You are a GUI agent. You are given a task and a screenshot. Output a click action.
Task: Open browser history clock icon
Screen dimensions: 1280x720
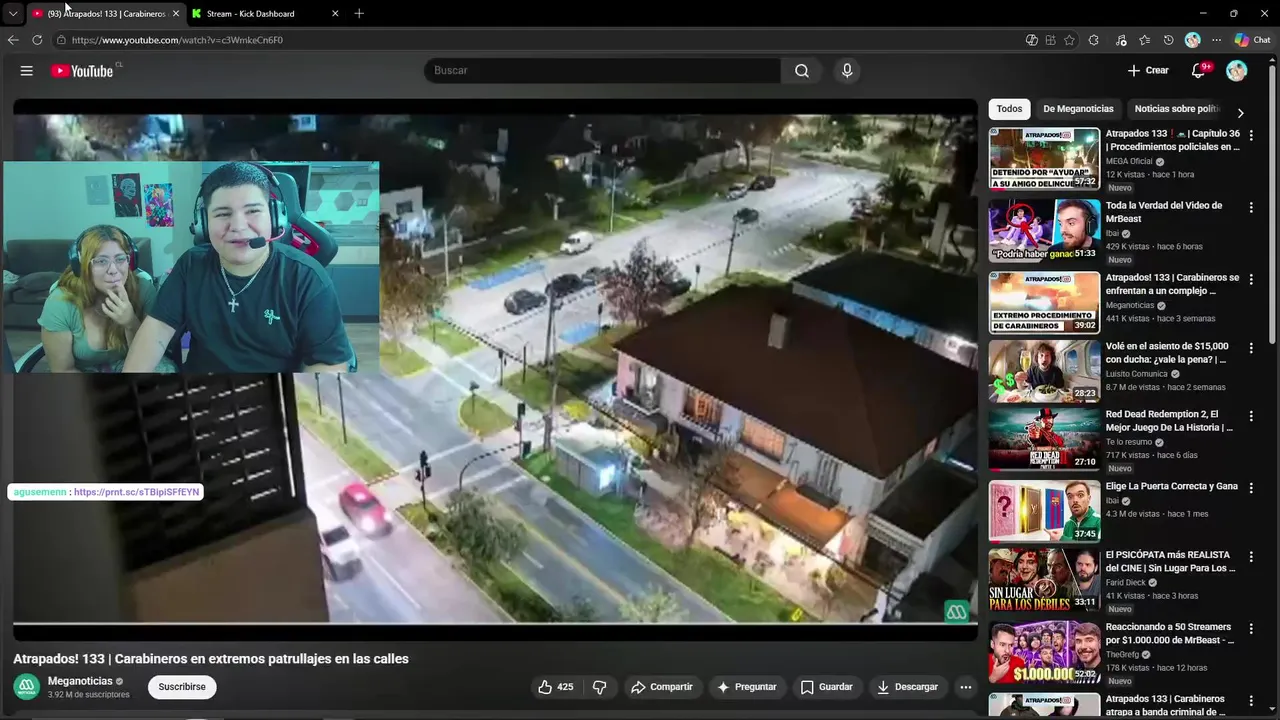(1168, 40)
